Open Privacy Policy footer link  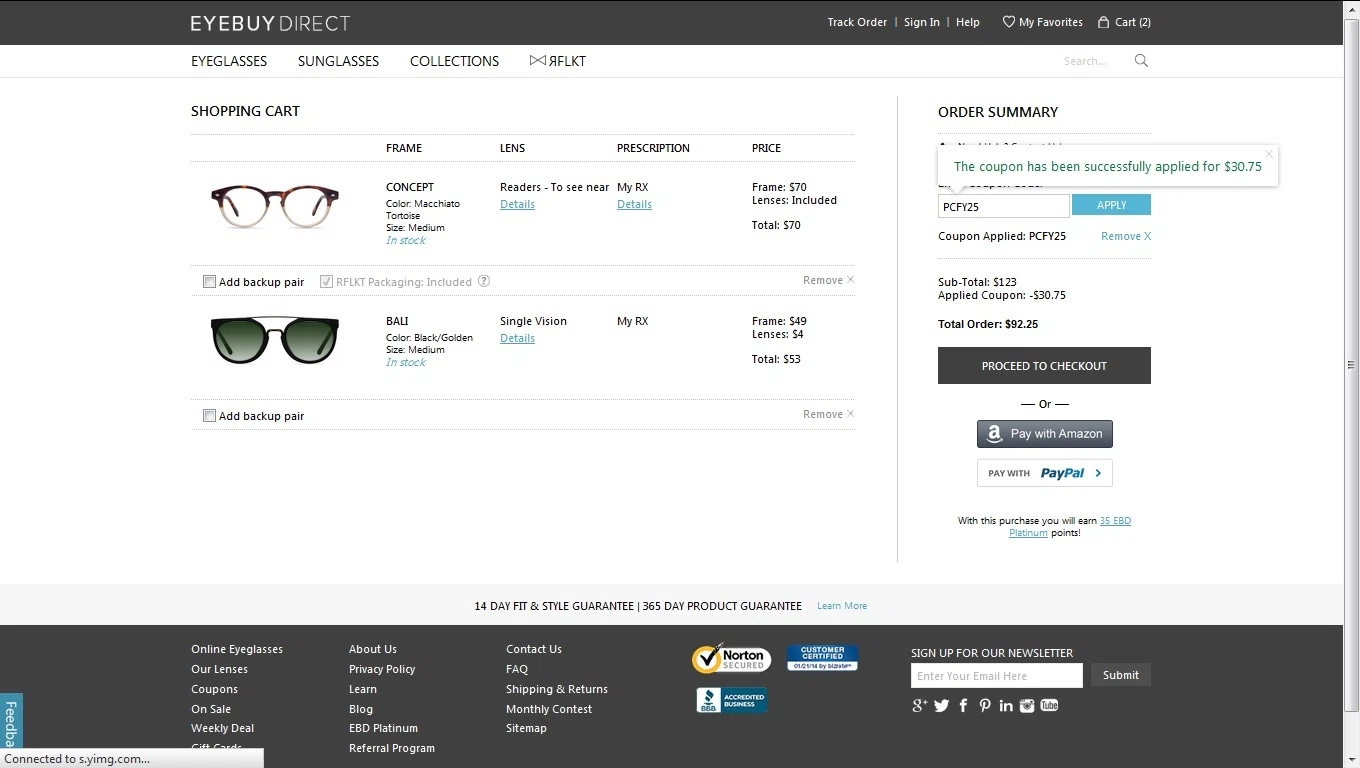tap(382, 669)
